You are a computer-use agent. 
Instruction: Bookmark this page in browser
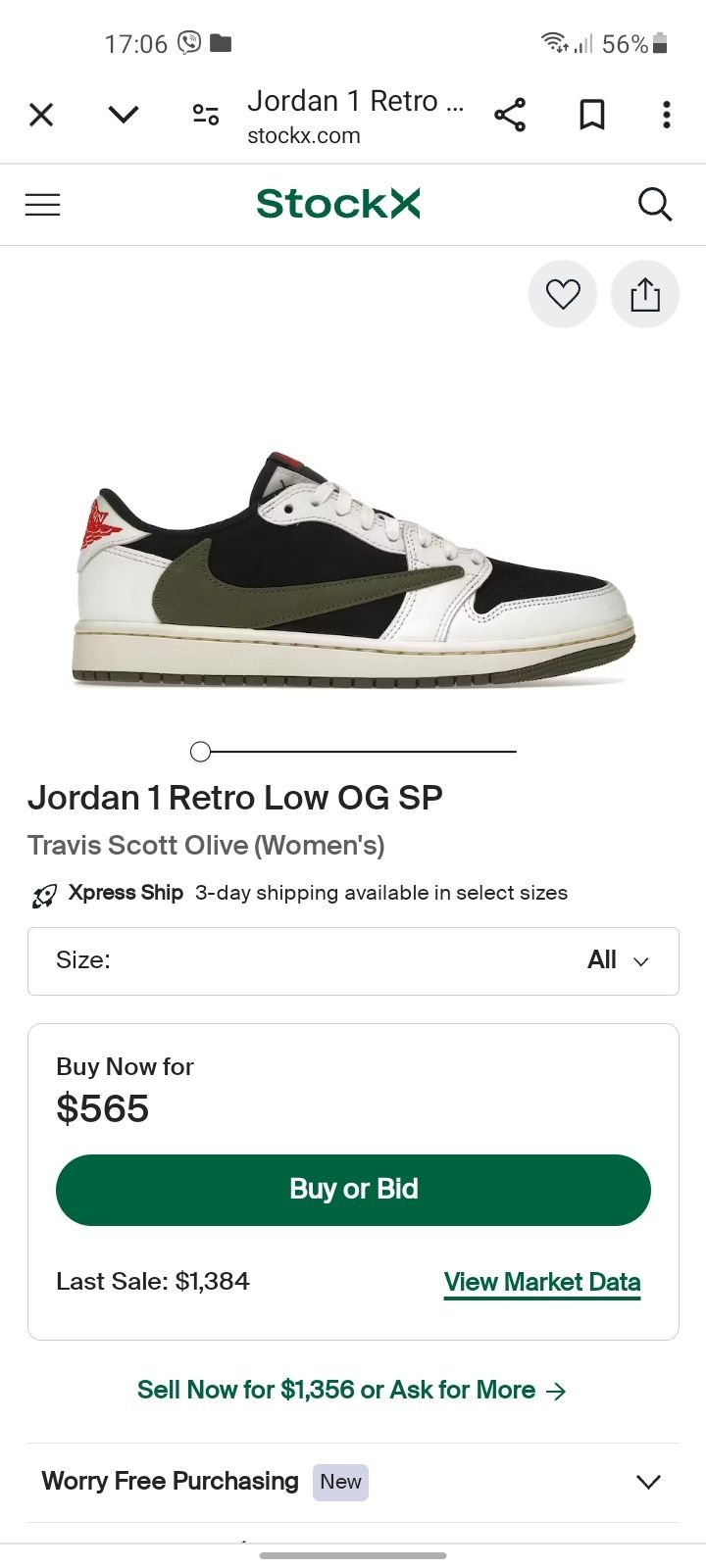pyautogui.click(x=591, y=116)
